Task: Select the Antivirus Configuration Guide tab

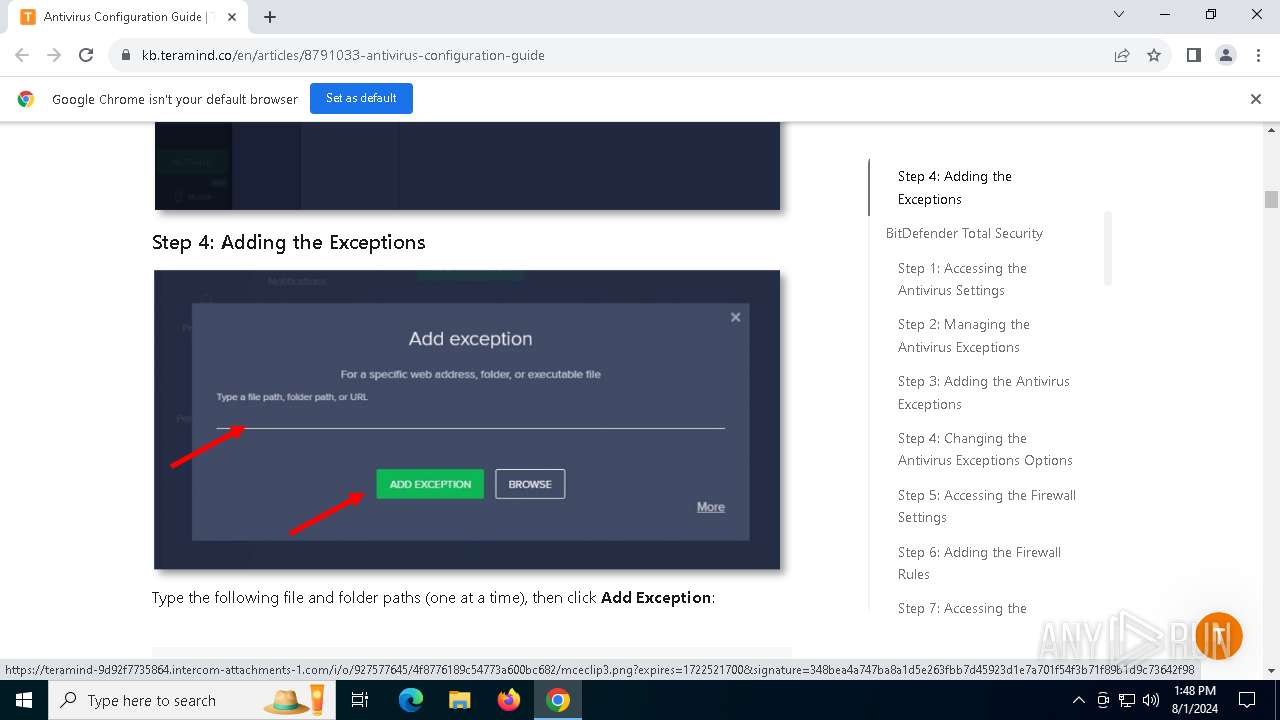Action: [129, 17]
